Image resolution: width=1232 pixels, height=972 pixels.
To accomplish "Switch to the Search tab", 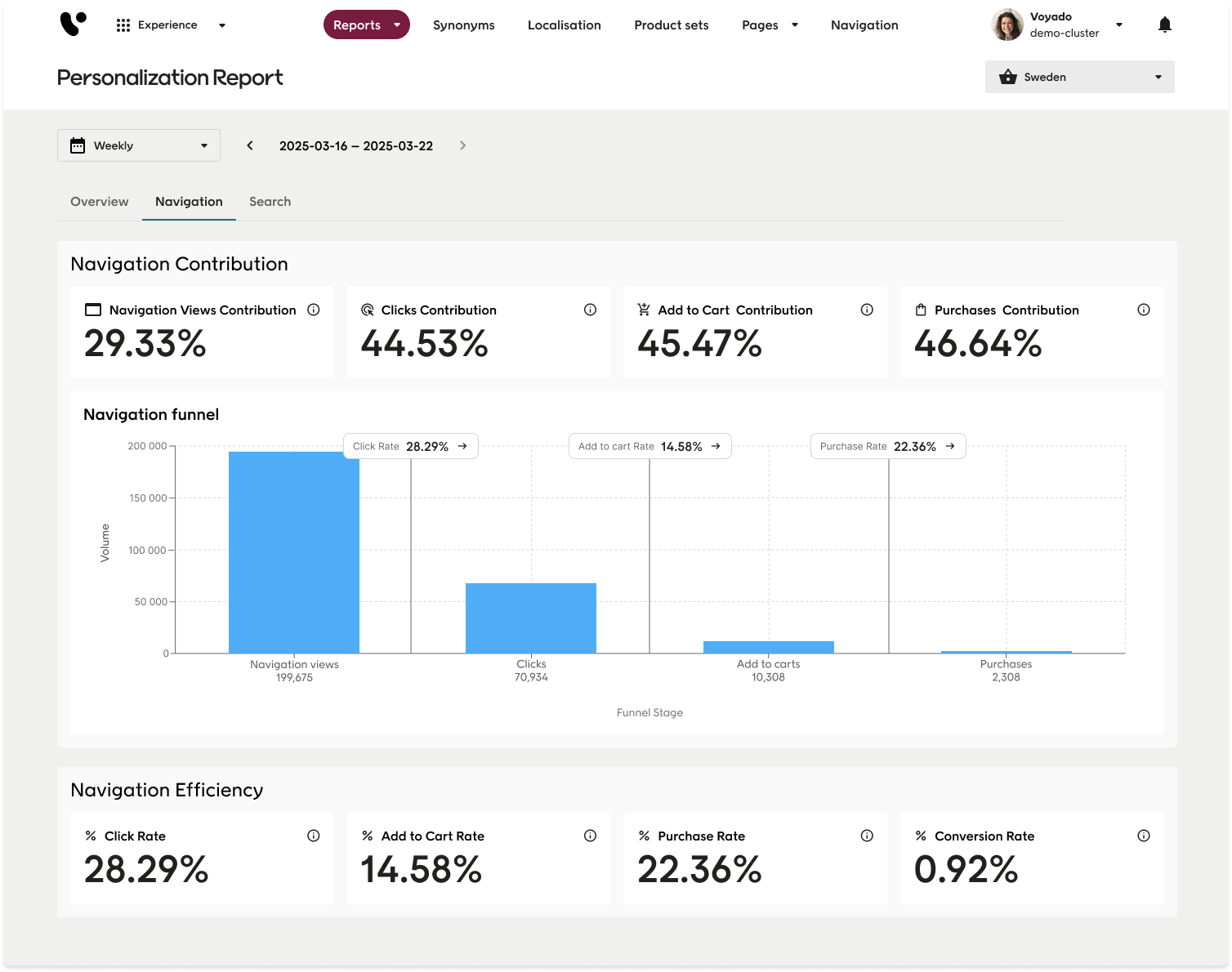I will pos(270,202).
